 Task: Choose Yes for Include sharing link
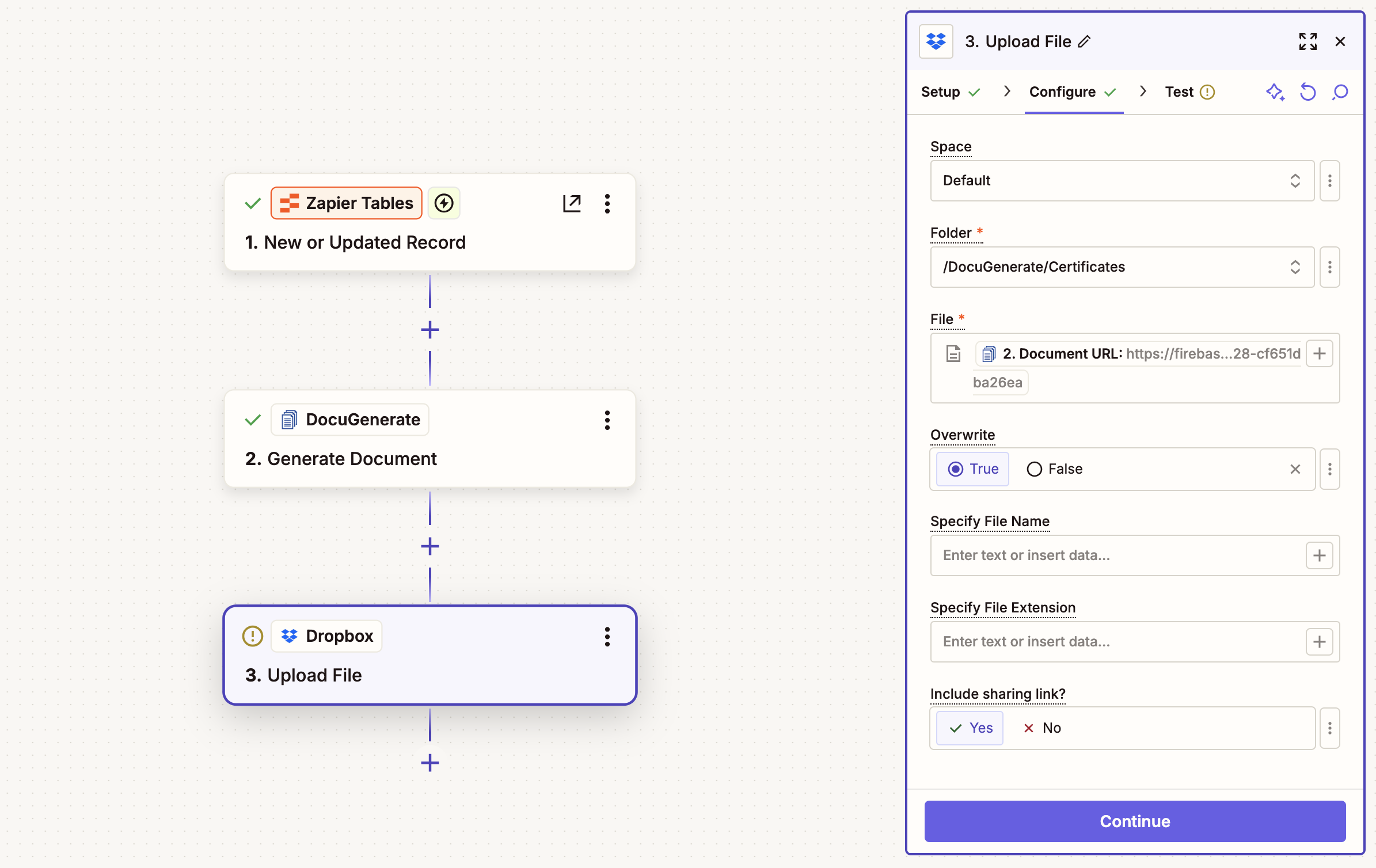click(x=970, y=728)
